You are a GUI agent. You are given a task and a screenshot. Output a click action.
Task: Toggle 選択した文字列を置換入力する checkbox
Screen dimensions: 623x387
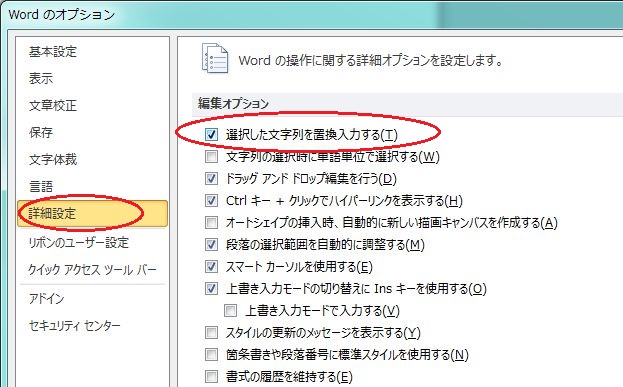(x=211, y=135)
